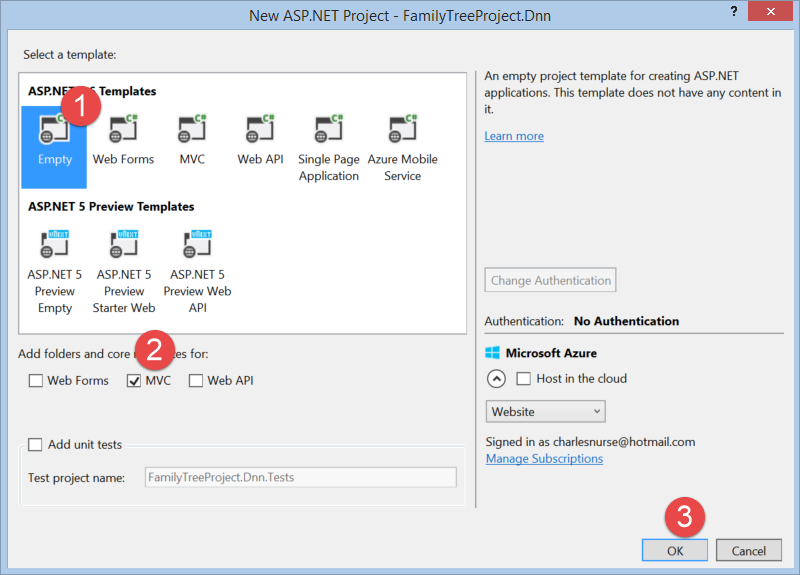800x575 pixels.
Task: Open the Learn more link
Action: (x=514, y=136)
